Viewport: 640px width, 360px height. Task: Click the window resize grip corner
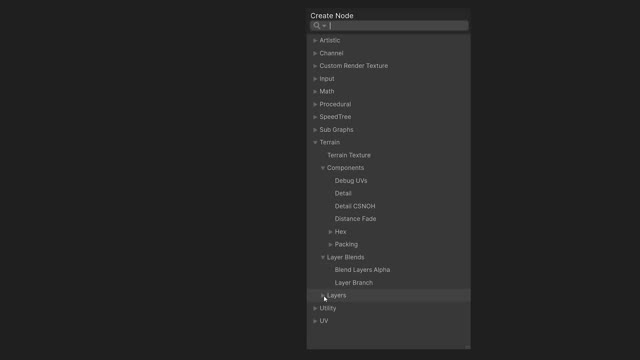tap(467, 347)
